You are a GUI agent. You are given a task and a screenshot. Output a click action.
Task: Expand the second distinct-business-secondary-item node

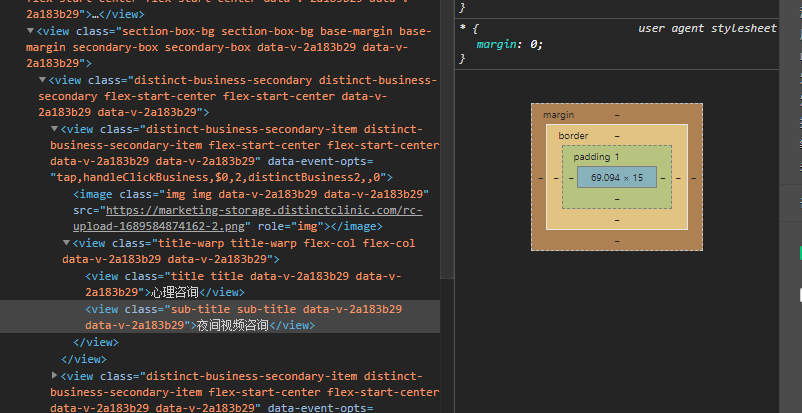[54, 376]
